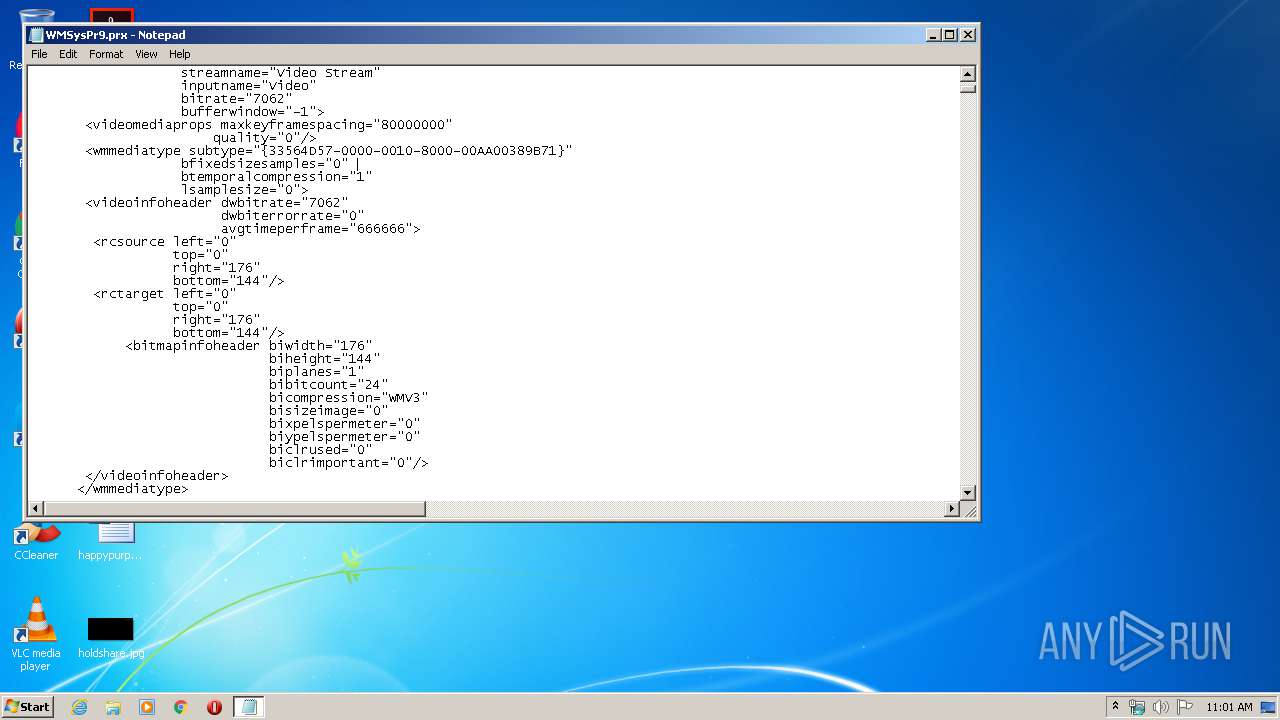
Task: Click the videoinfoheader dwbitrate="7062" line
Action: click(216, 203)
